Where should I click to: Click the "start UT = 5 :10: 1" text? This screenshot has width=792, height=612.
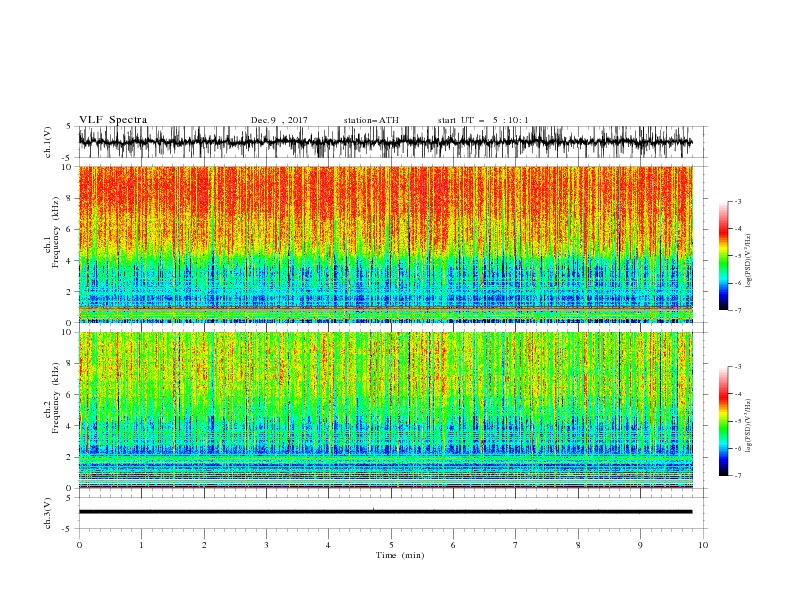[x=483, y=120]
